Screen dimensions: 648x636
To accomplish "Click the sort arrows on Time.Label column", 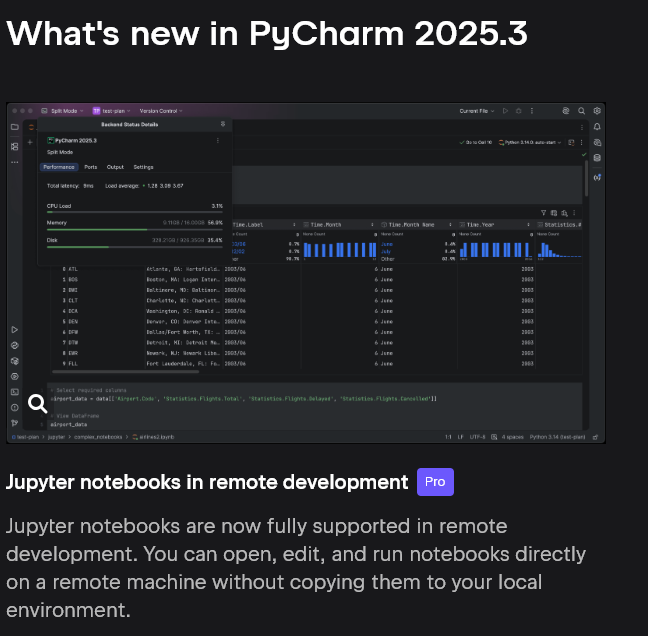I will click(294, 225).
